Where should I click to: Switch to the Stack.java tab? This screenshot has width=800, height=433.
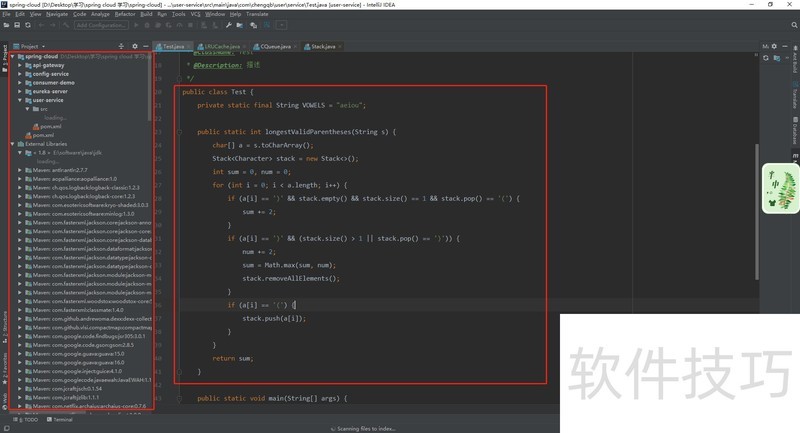point(323,46)
